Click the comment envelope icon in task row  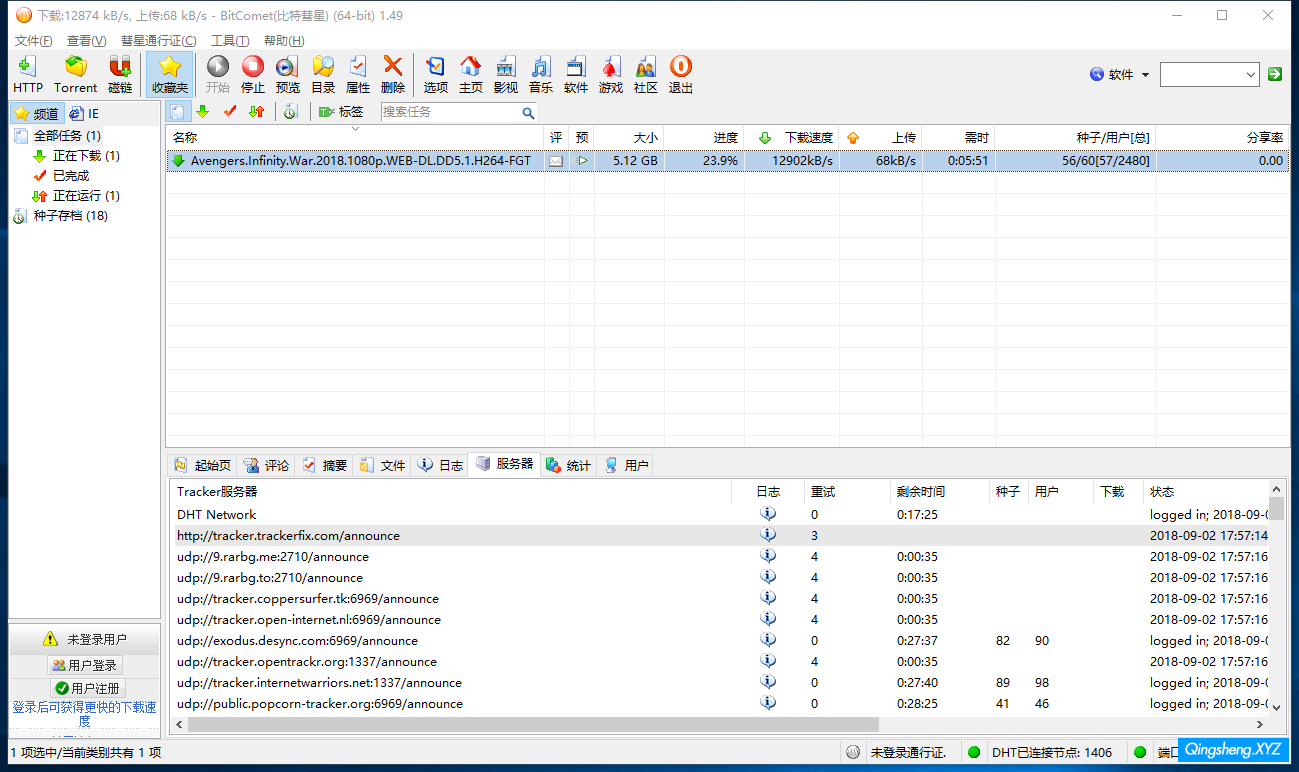(556, 160)
